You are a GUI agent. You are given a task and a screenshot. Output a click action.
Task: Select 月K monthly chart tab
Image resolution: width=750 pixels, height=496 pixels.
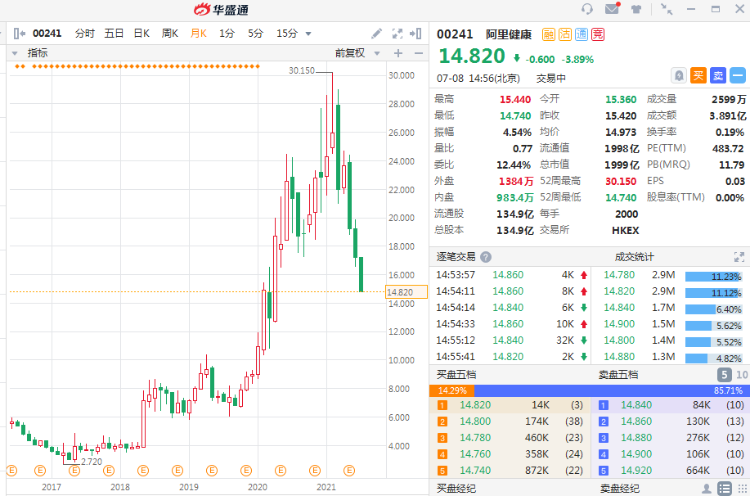pos(199,33)
